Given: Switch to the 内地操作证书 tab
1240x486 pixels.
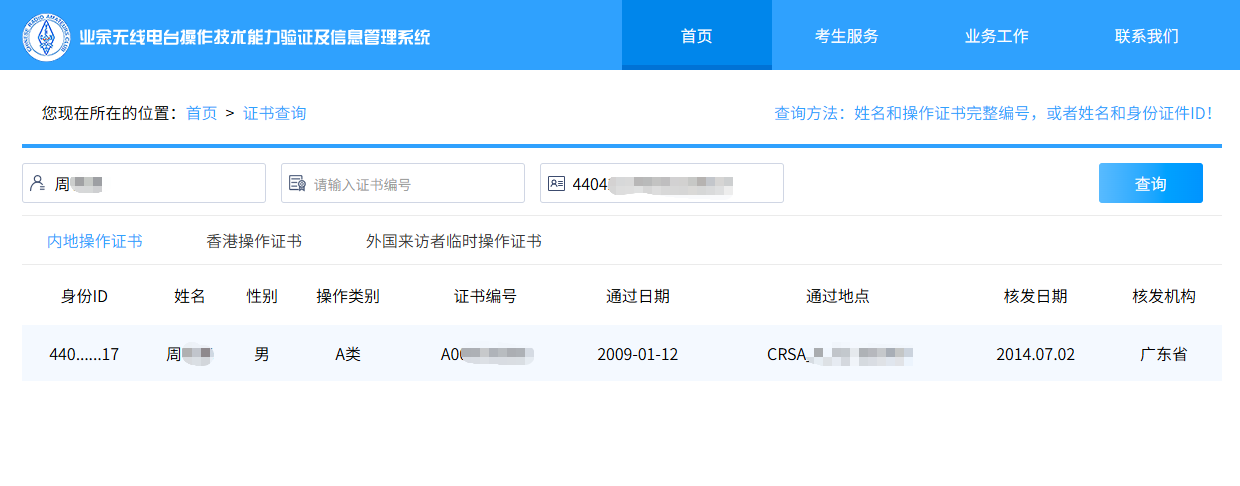Looking at the screenshot, I should 95,241.
